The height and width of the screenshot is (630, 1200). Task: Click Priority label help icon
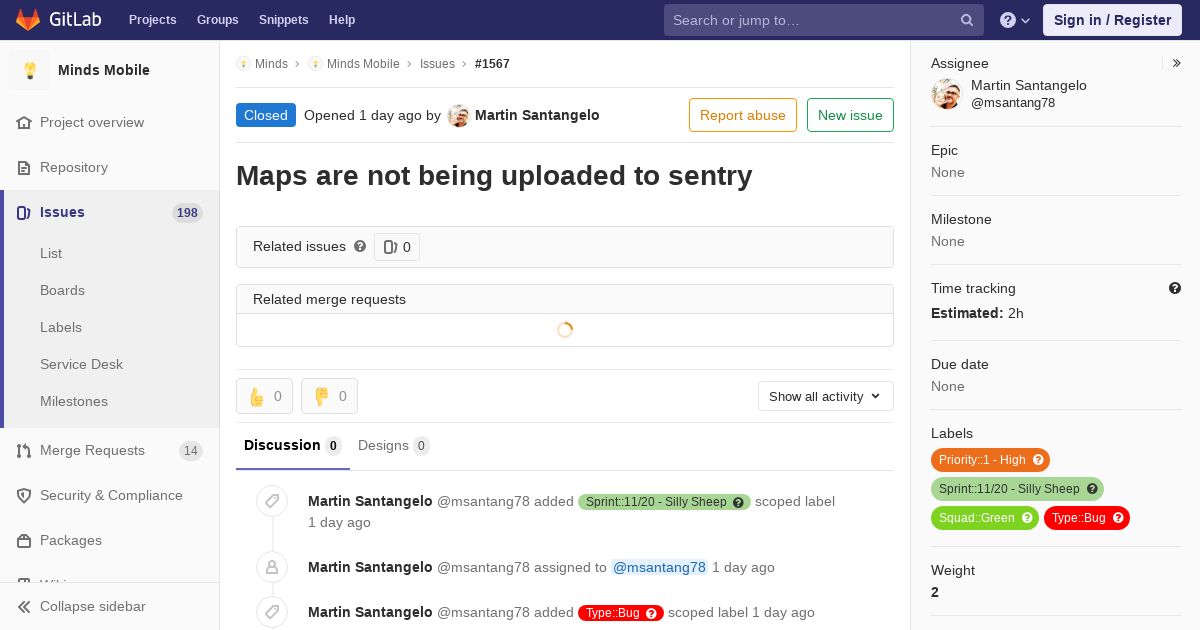pos(1039,460)
